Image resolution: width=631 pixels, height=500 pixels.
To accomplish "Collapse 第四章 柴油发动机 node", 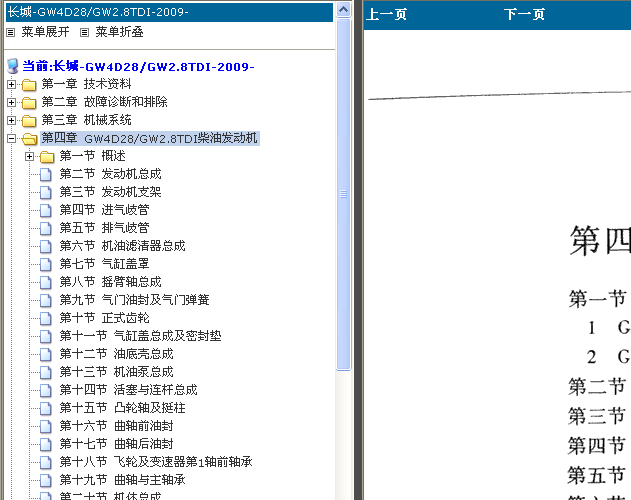I will (x=11, y=138).
